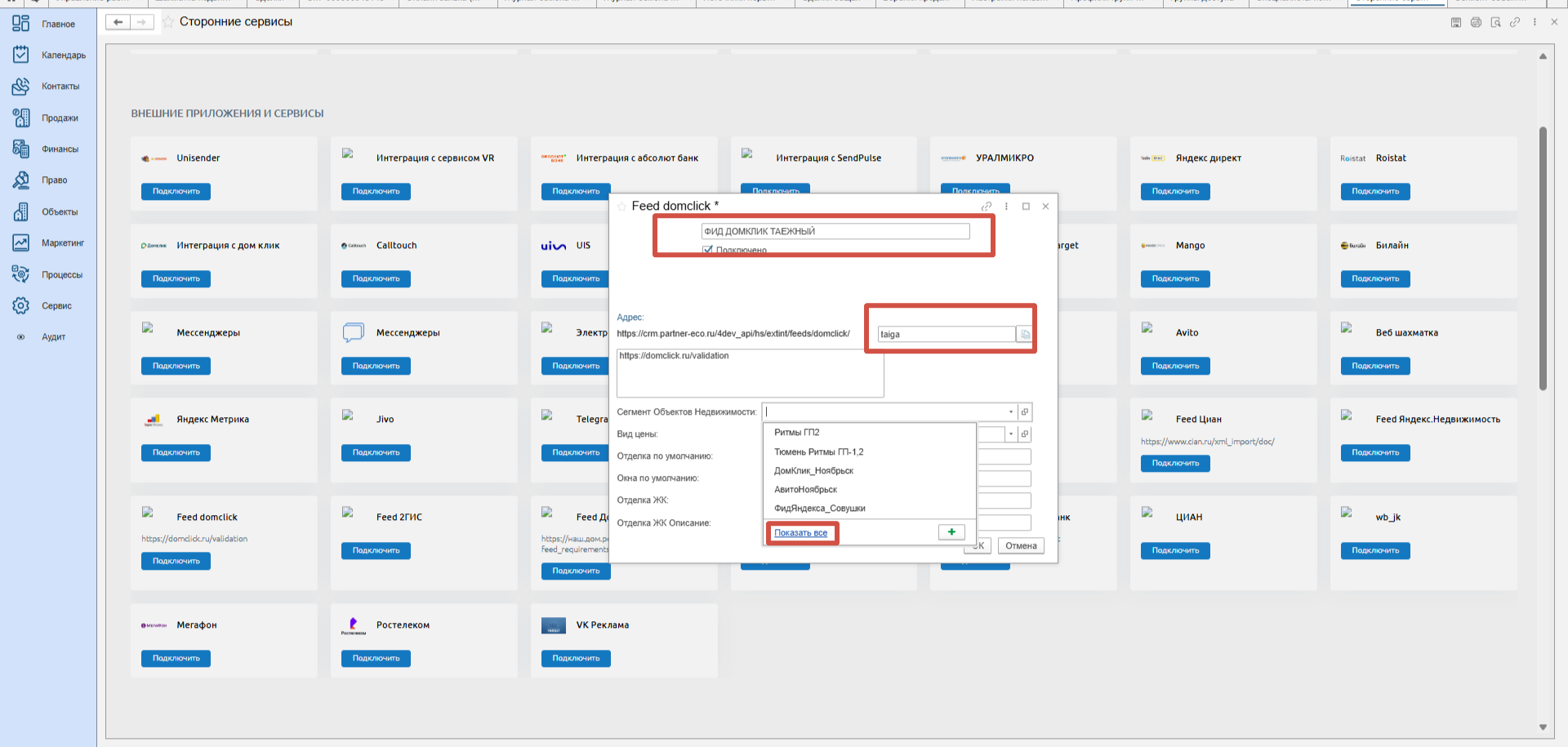This screenshot has height=747, width=1568.
Task: Click the save icon in top toolbar
Action: click(x=1455, y=22)
